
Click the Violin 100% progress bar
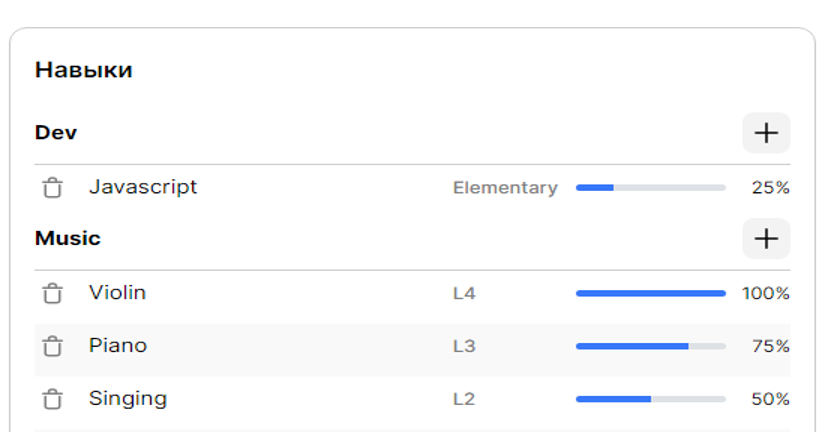pyautogui.click(x=650, y=293)
